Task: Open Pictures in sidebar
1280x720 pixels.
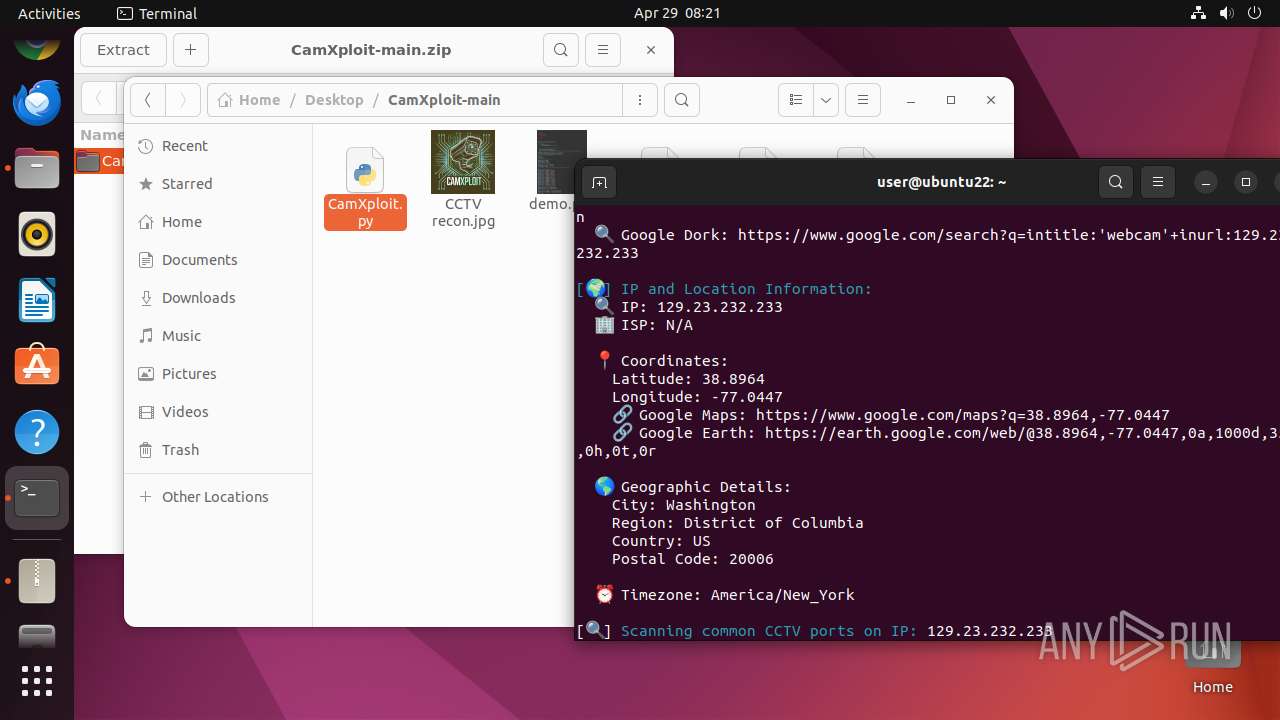Action: pyautogui.click(x=218, y=374)
